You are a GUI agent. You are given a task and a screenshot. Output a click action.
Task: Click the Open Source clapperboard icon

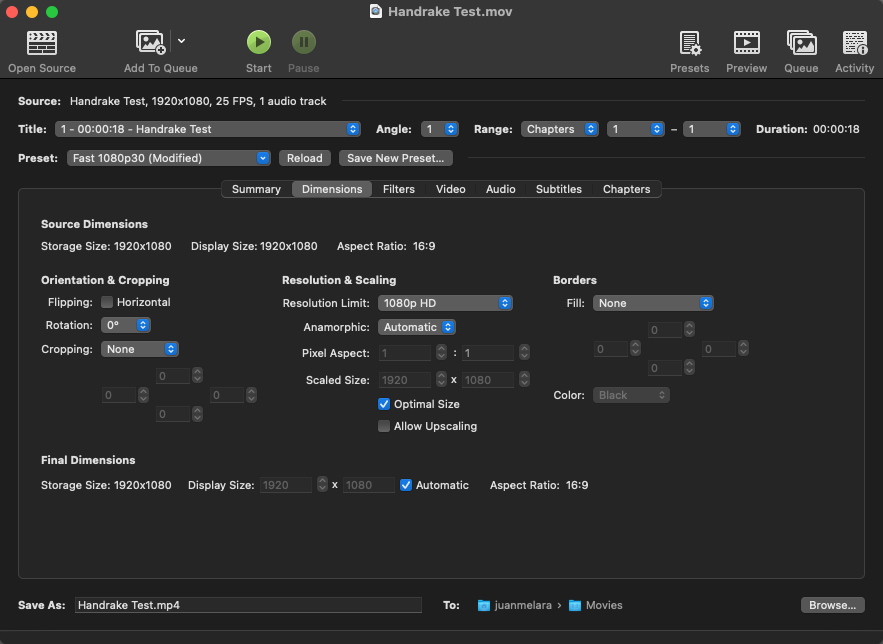(41, 43)
